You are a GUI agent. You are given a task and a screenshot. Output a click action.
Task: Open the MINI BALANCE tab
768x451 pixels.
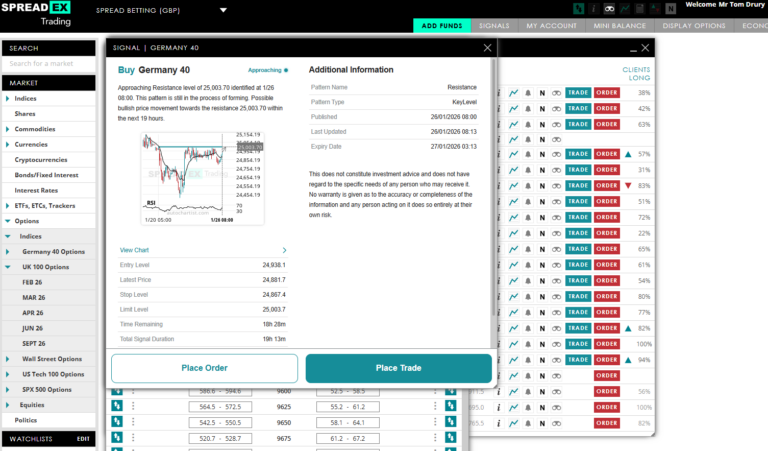pos(620,25)
